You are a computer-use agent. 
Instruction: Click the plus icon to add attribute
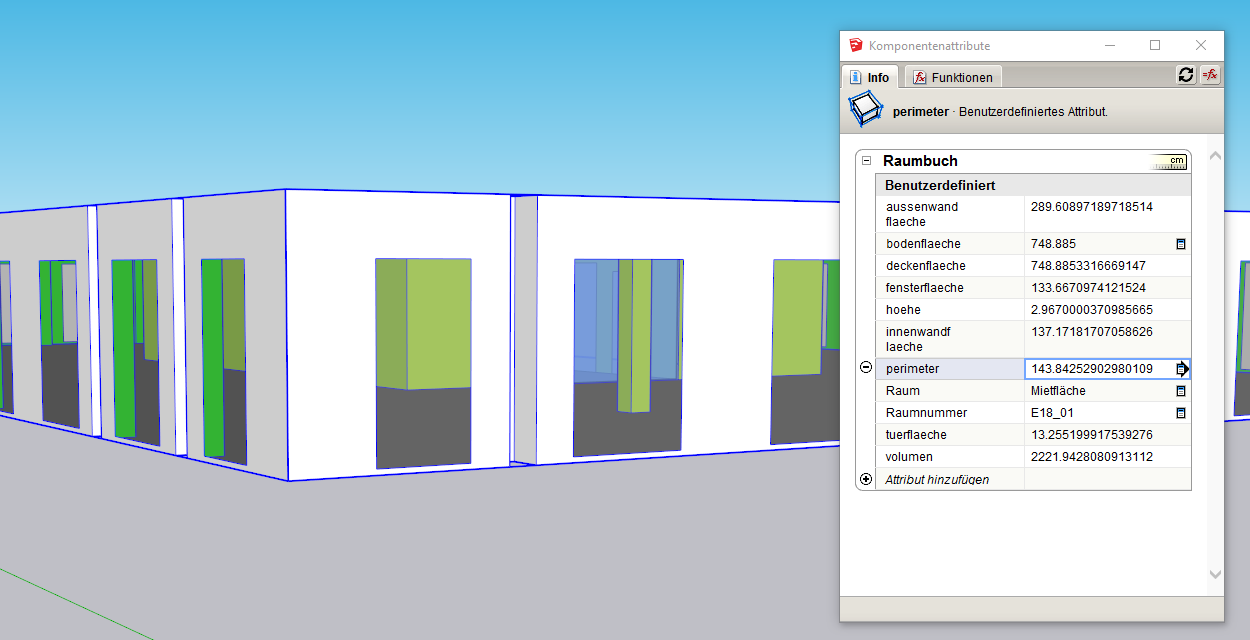866,479
